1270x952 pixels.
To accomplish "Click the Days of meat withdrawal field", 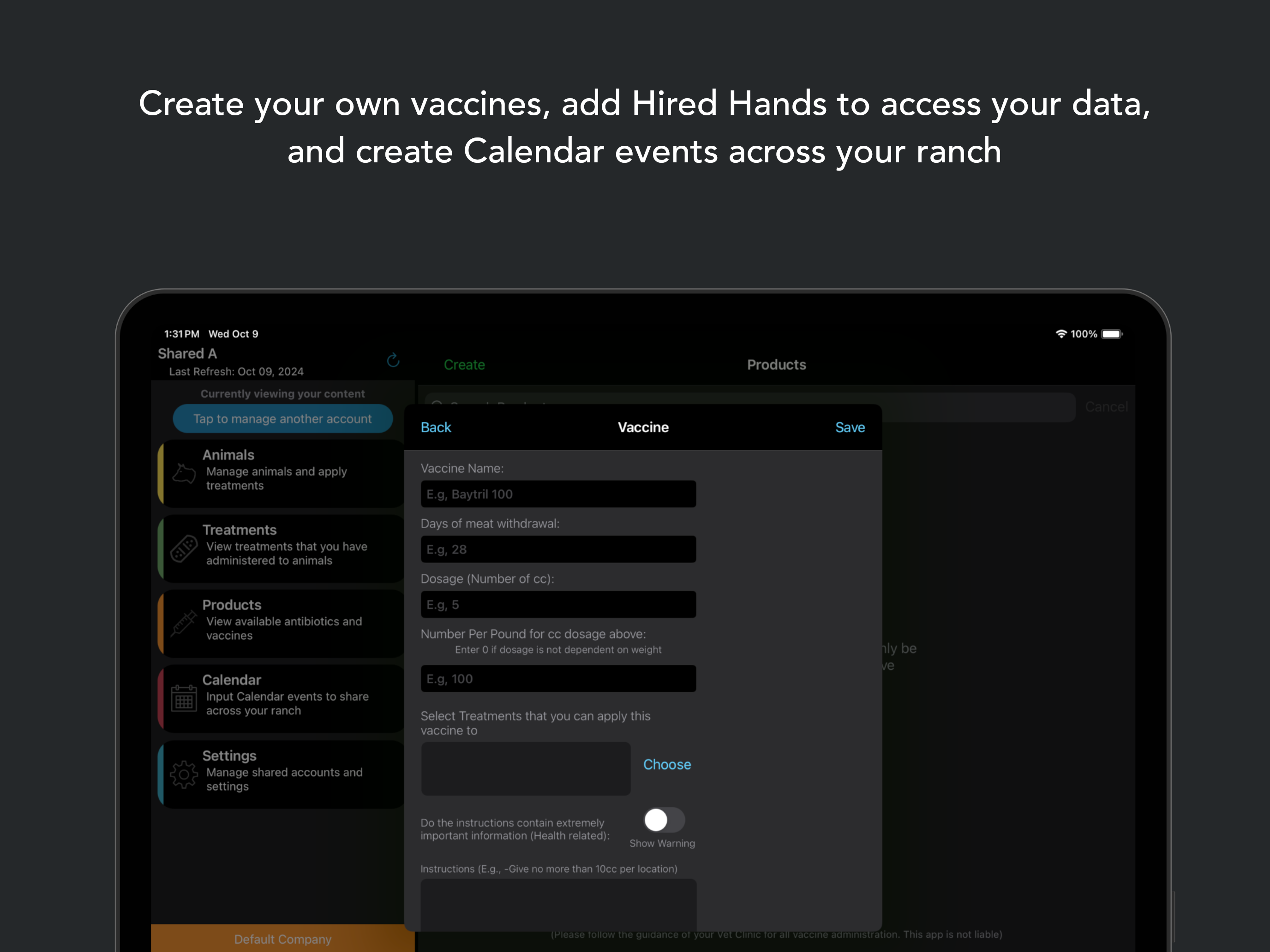I will (558, 549).
